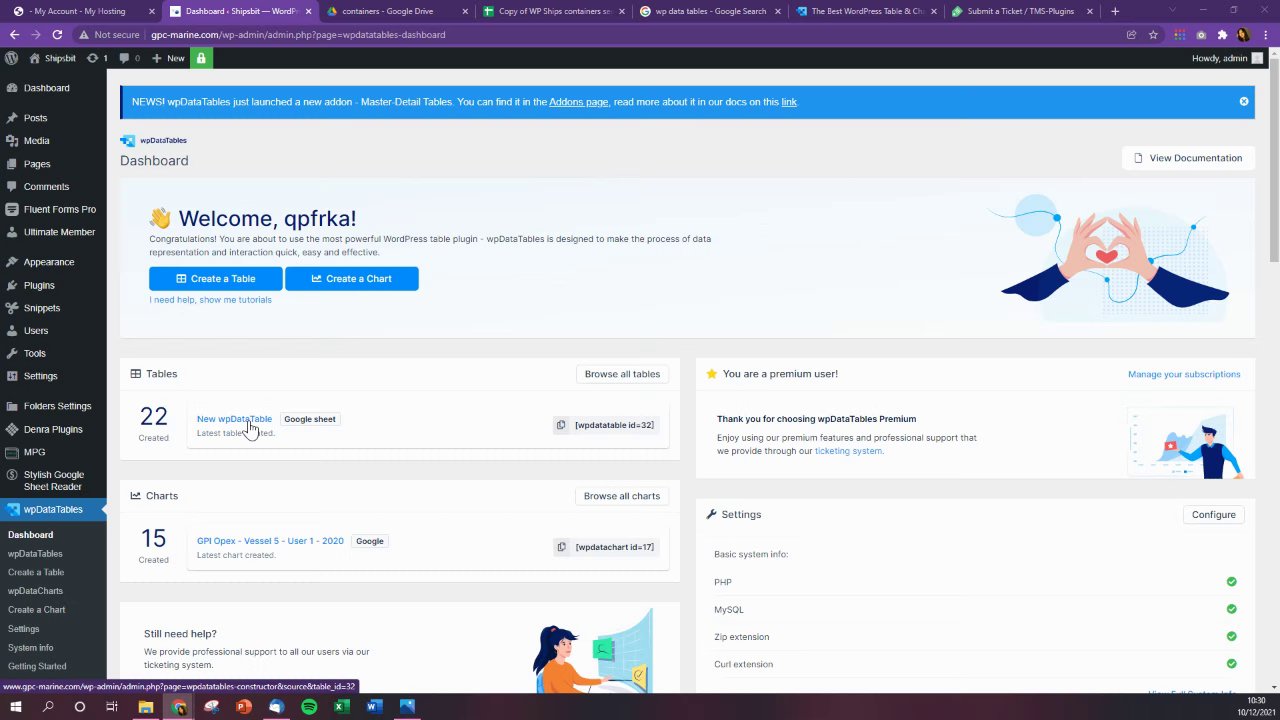This screenshot has width=1280, height=720.
Task: Open PowerPoint from the taskbar
Action: coord(244,706)
